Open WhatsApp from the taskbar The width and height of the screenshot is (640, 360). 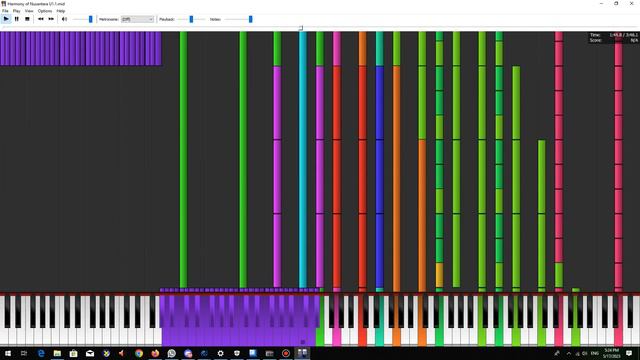pyautogui.click(x=171, y=353)
